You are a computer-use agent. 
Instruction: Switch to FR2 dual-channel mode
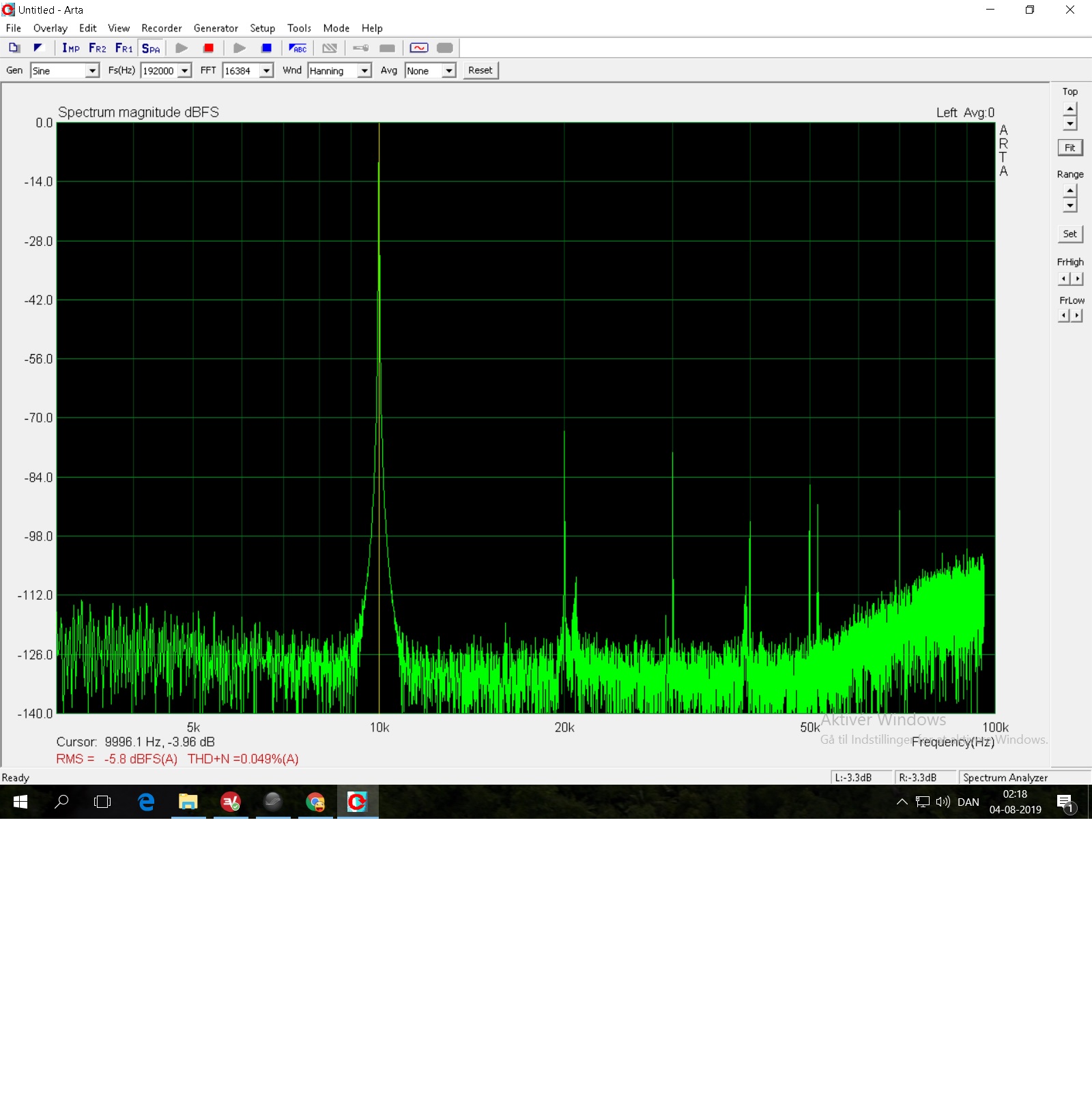tap(98, 48)
